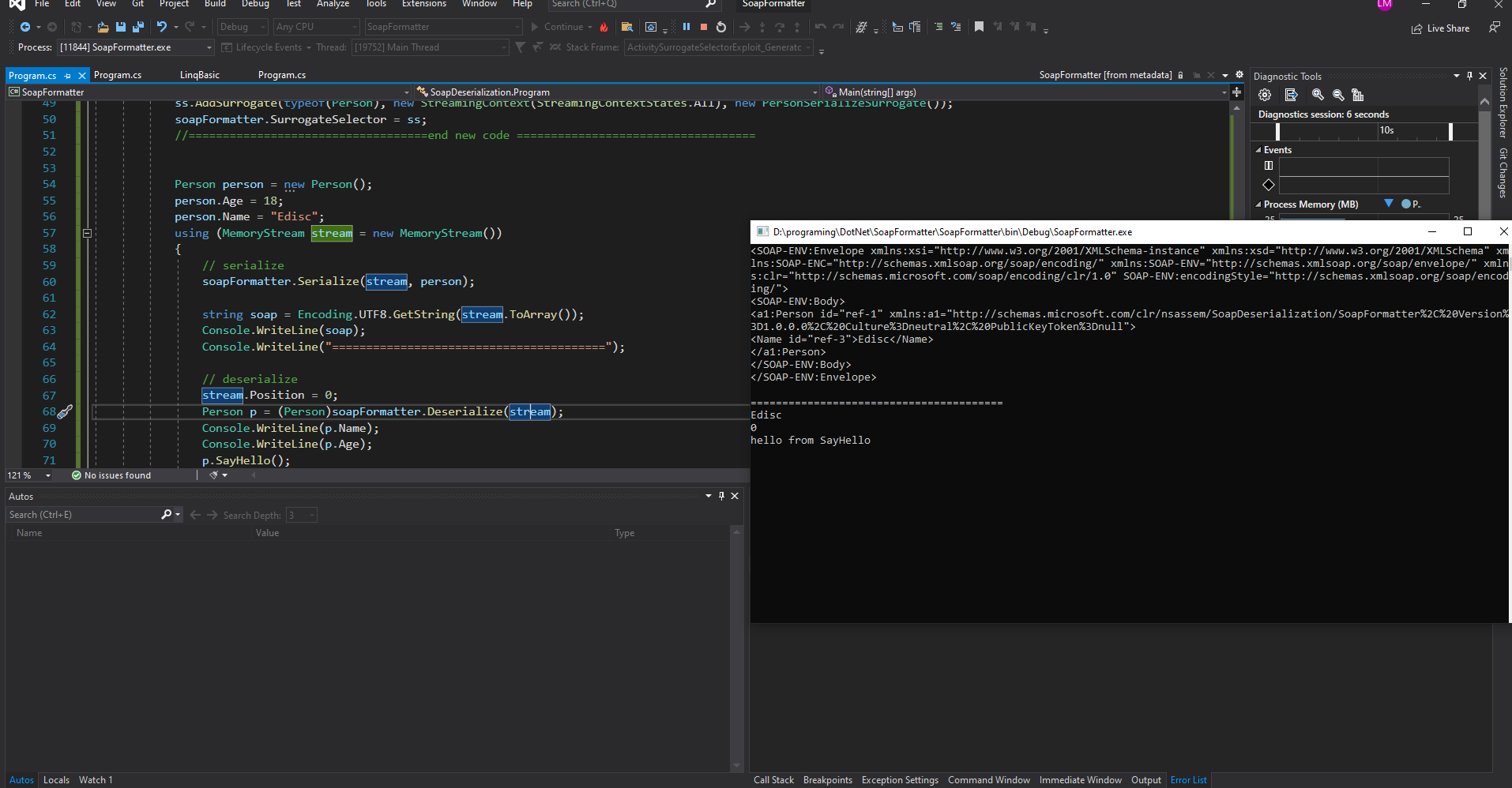The image size is (1512, 788).
Task: Undo last action with undo arrow
Action: [x=162, y=27]
